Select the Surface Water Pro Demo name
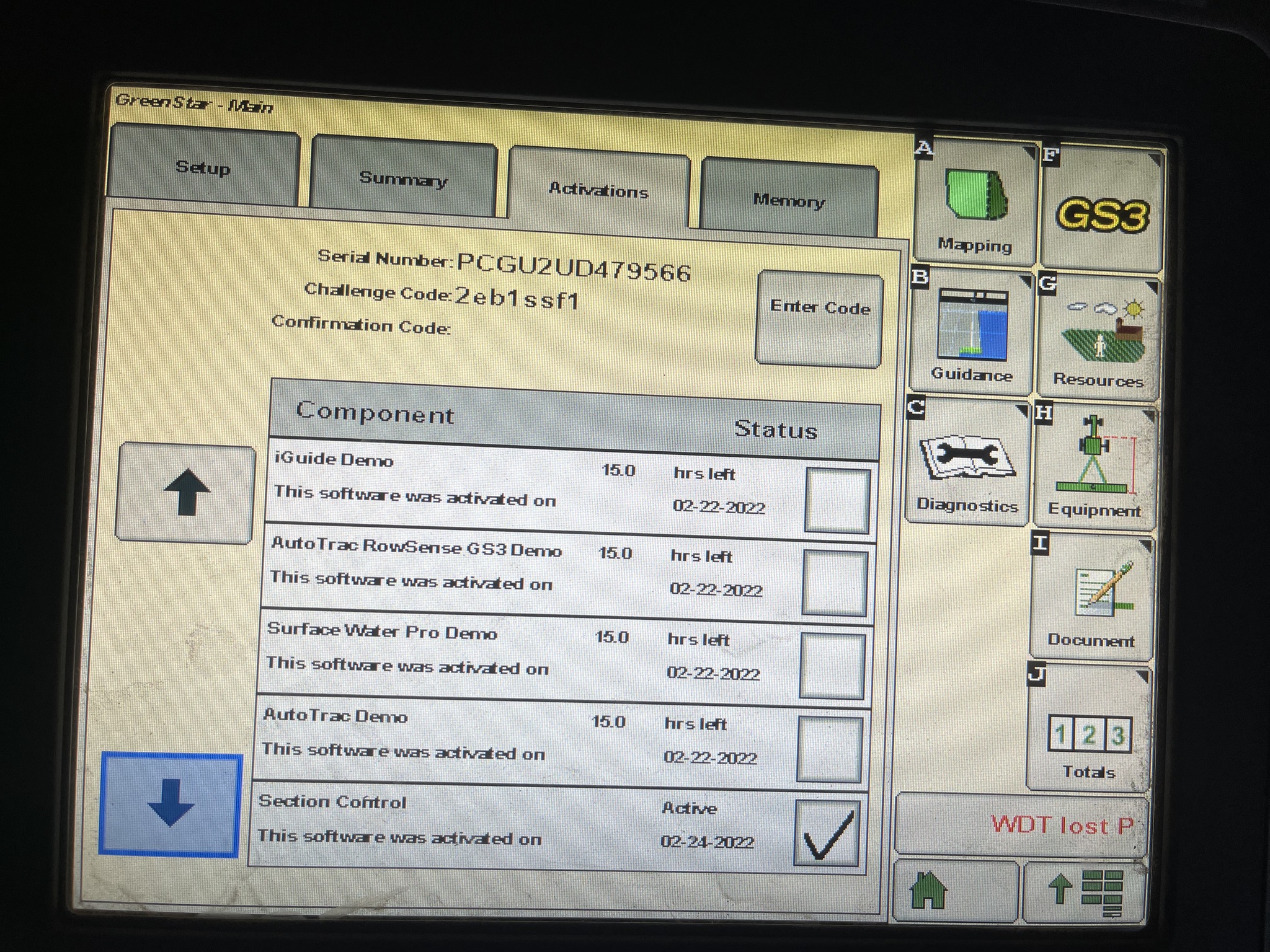 coord(382,631)
